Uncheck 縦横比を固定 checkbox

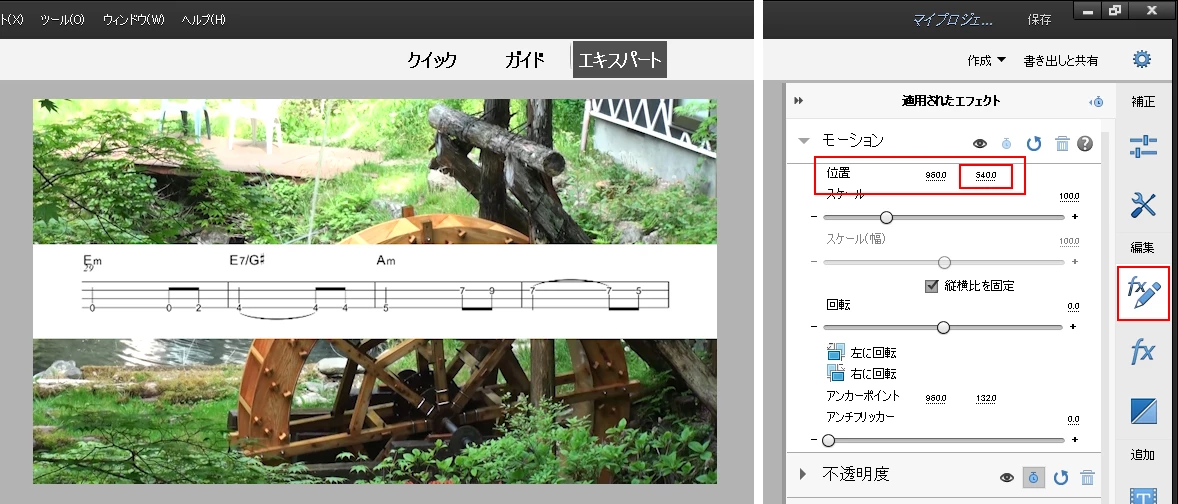click(x=932, y=285)
